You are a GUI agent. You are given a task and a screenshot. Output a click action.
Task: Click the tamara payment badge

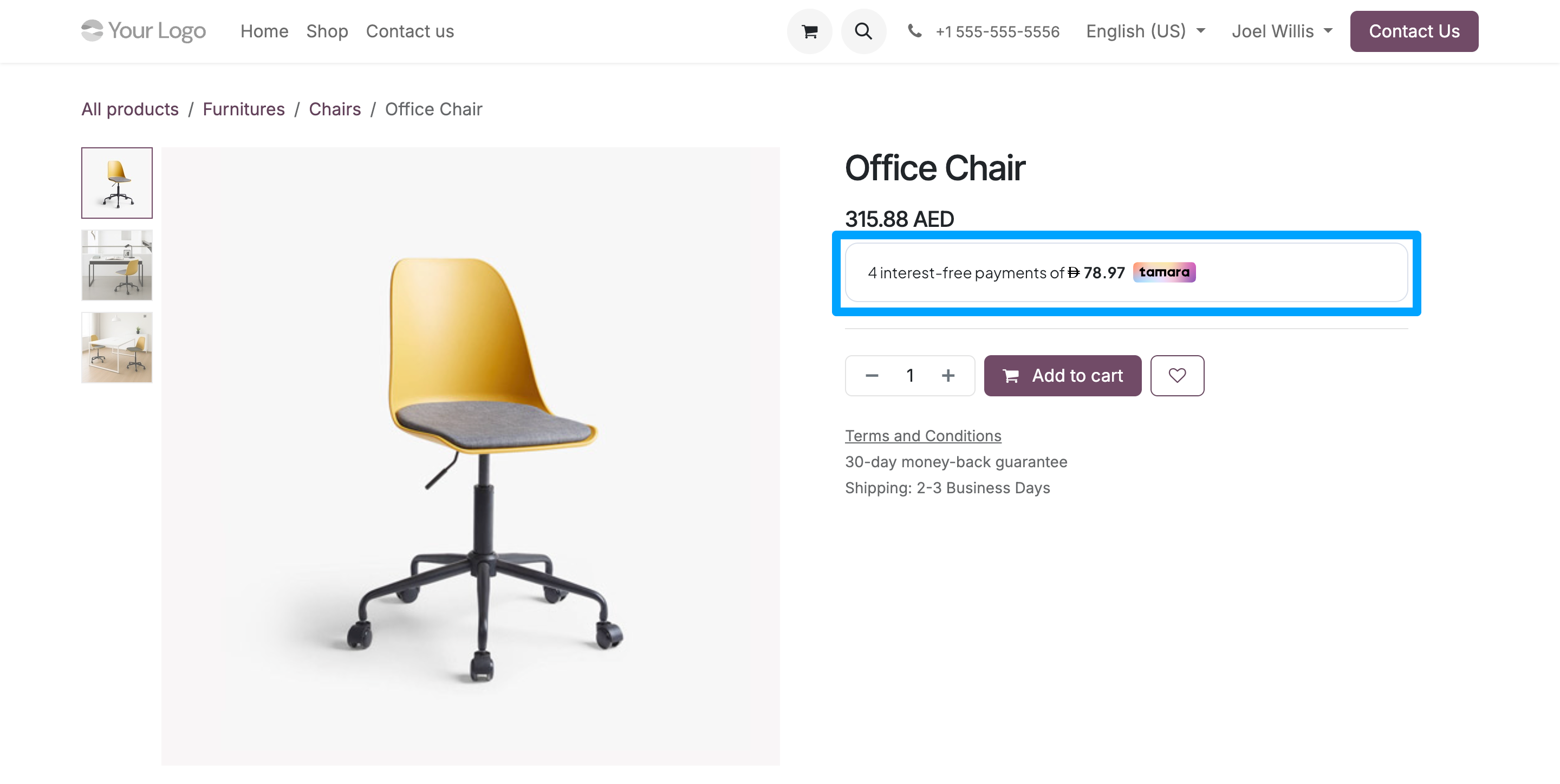click(1164, 272)
